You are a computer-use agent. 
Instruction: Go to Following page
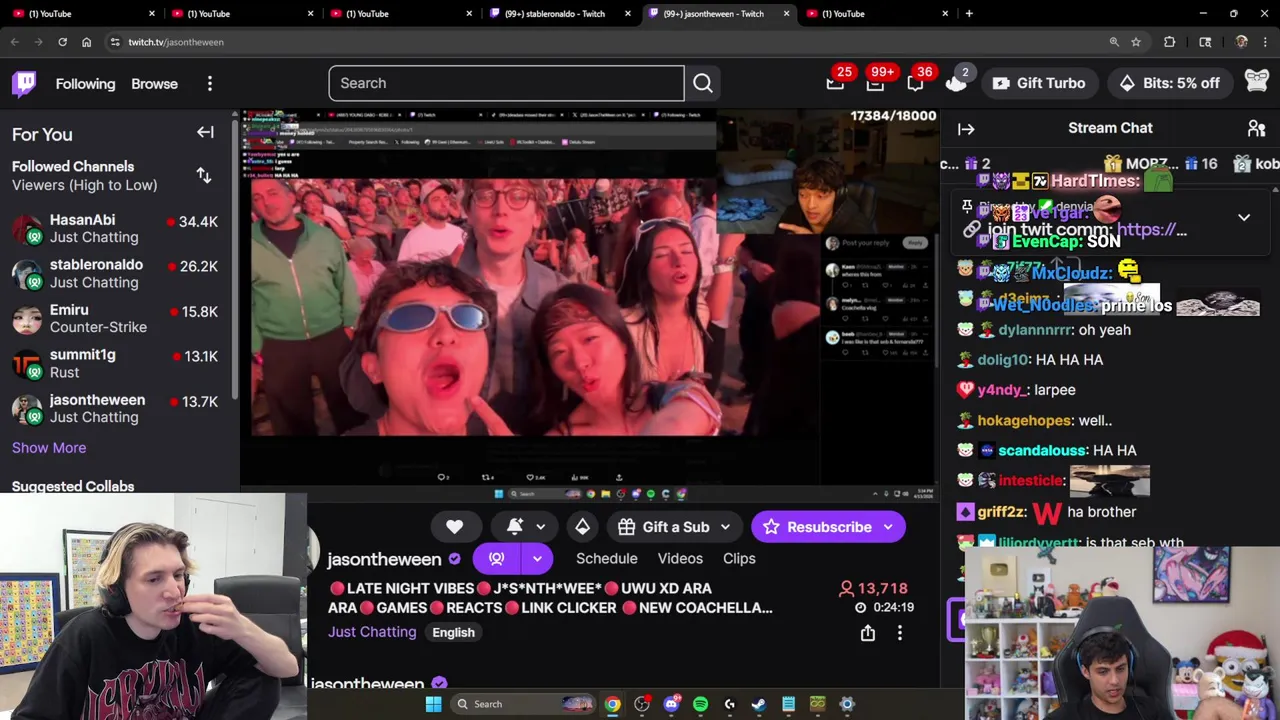click(x=85, y=84)
